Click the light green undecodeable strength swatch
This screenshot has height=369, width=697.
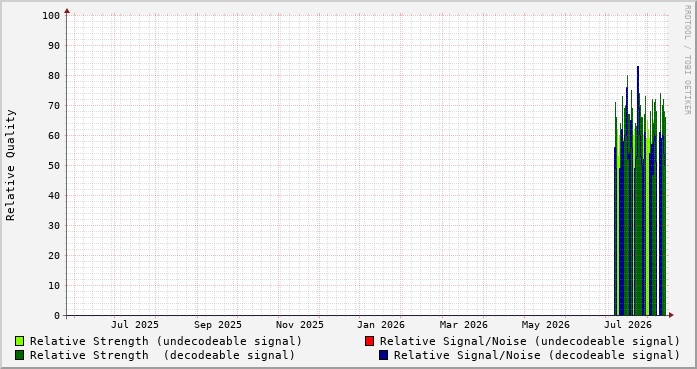pyautogui.click(x=20, y=341)
